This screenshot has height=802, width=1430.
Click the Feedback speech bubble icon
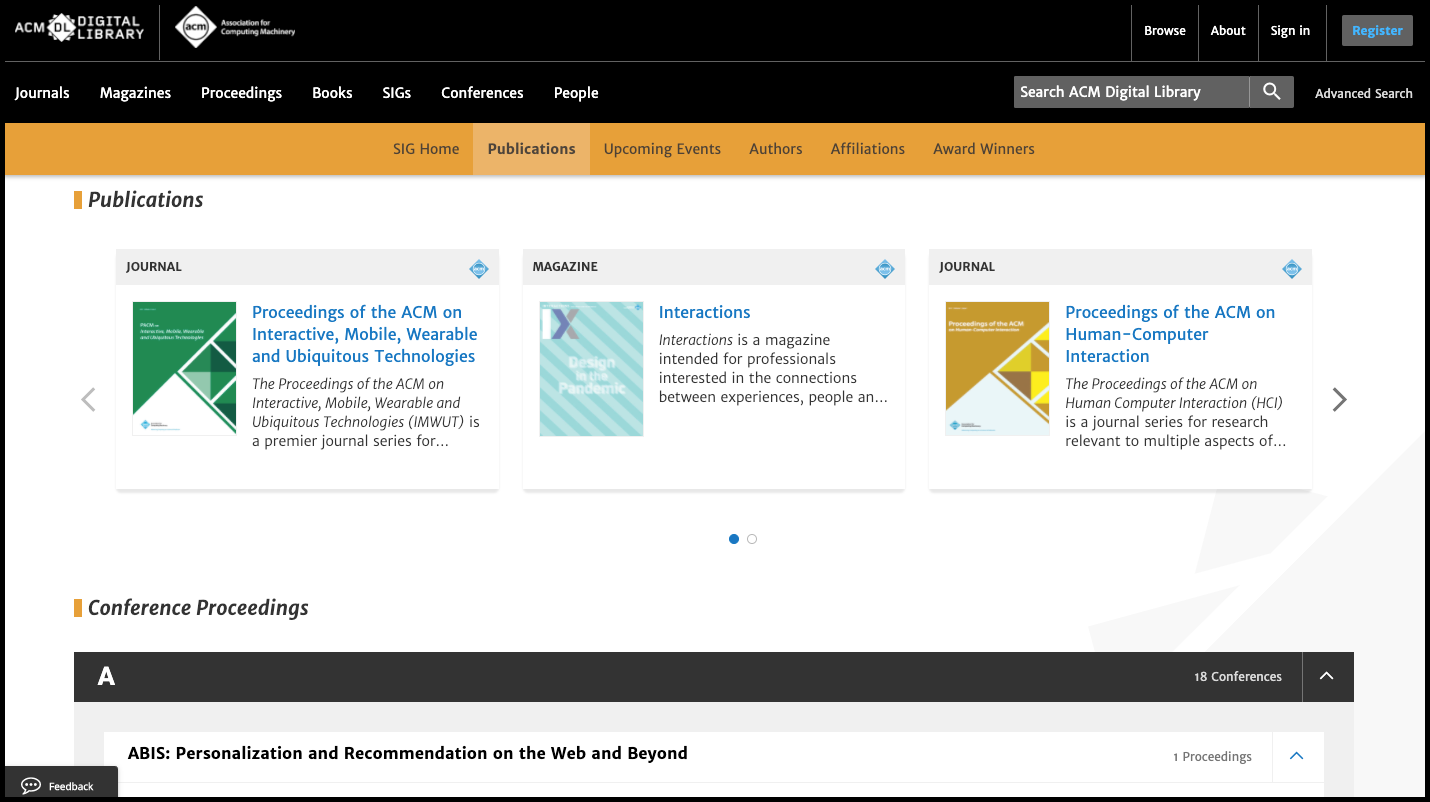[31, 785]
